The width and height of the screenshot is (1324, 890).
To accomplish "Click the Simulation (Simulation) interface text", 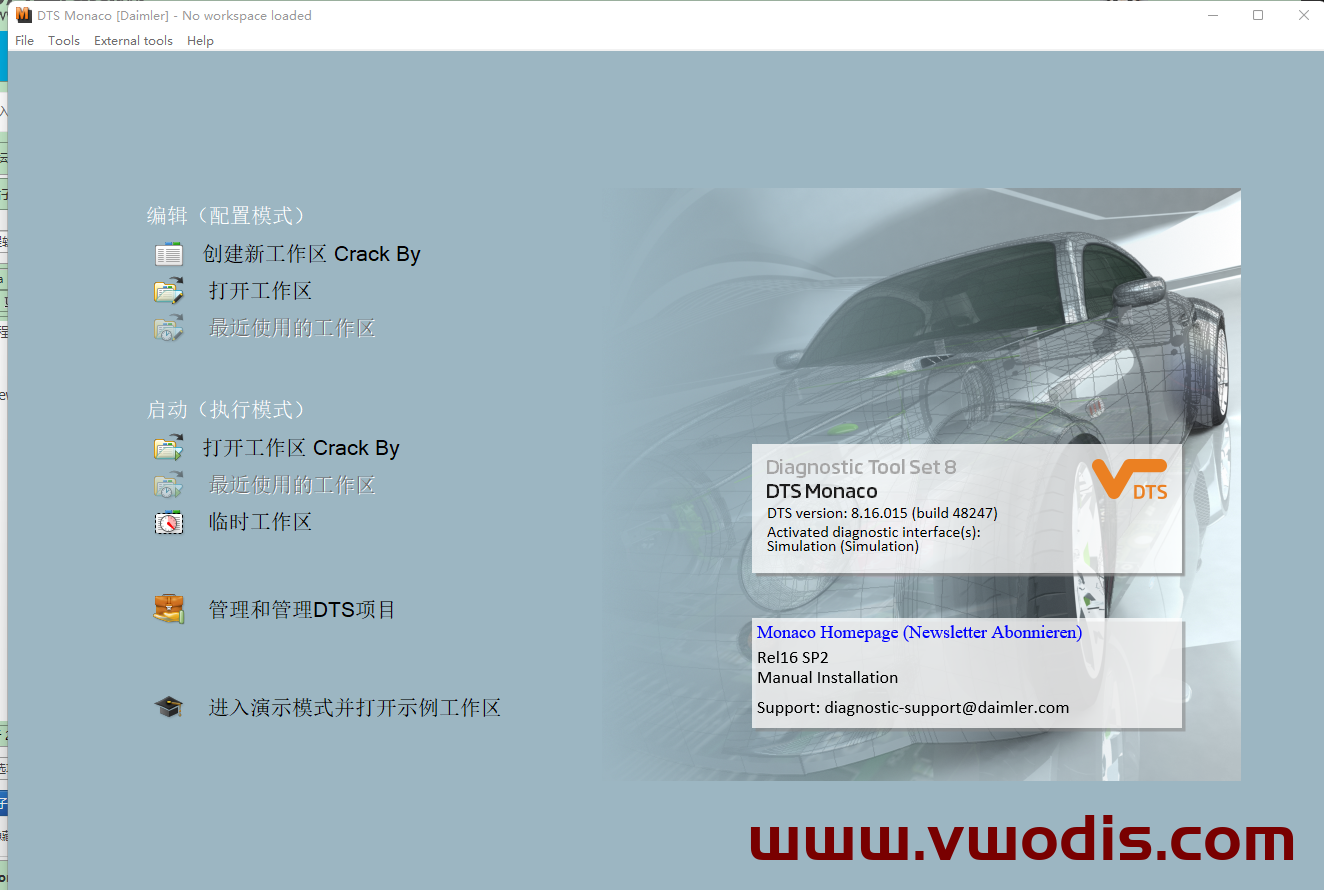I will pos(843,546).
